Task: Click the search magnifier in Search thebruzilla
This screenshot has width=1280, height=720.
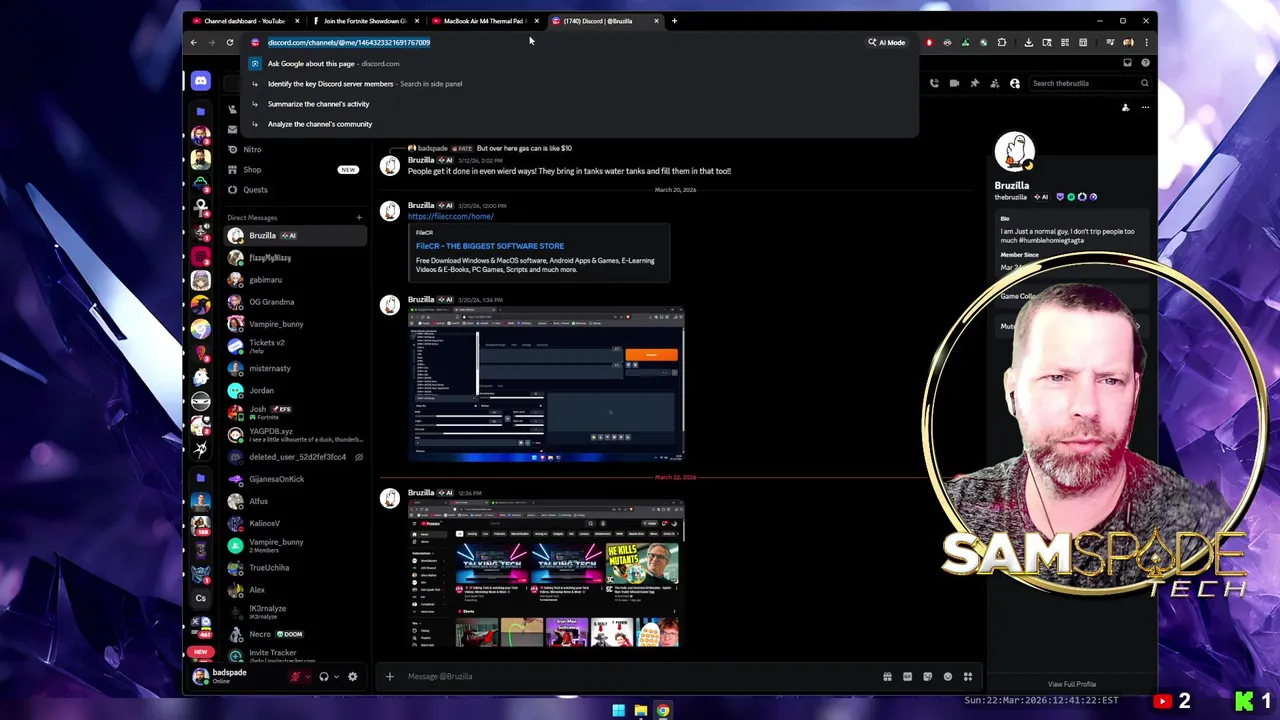Action: pos(1144,83)
